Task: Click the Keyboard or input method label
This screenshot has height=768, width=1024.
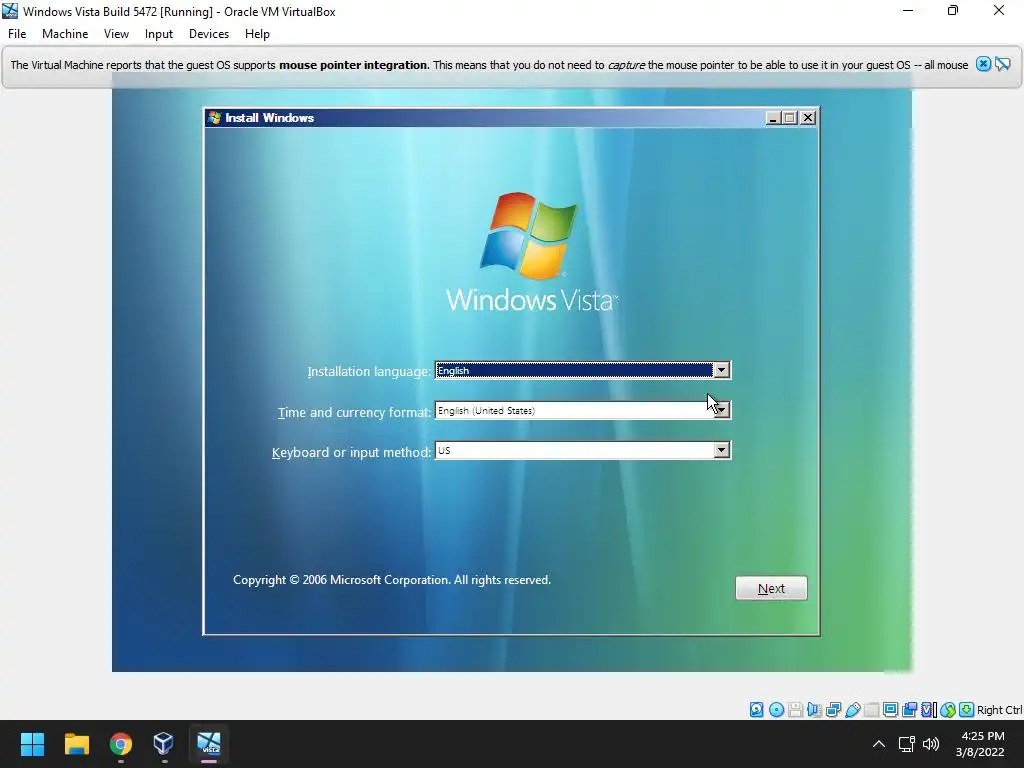Action: click(351, 452)
